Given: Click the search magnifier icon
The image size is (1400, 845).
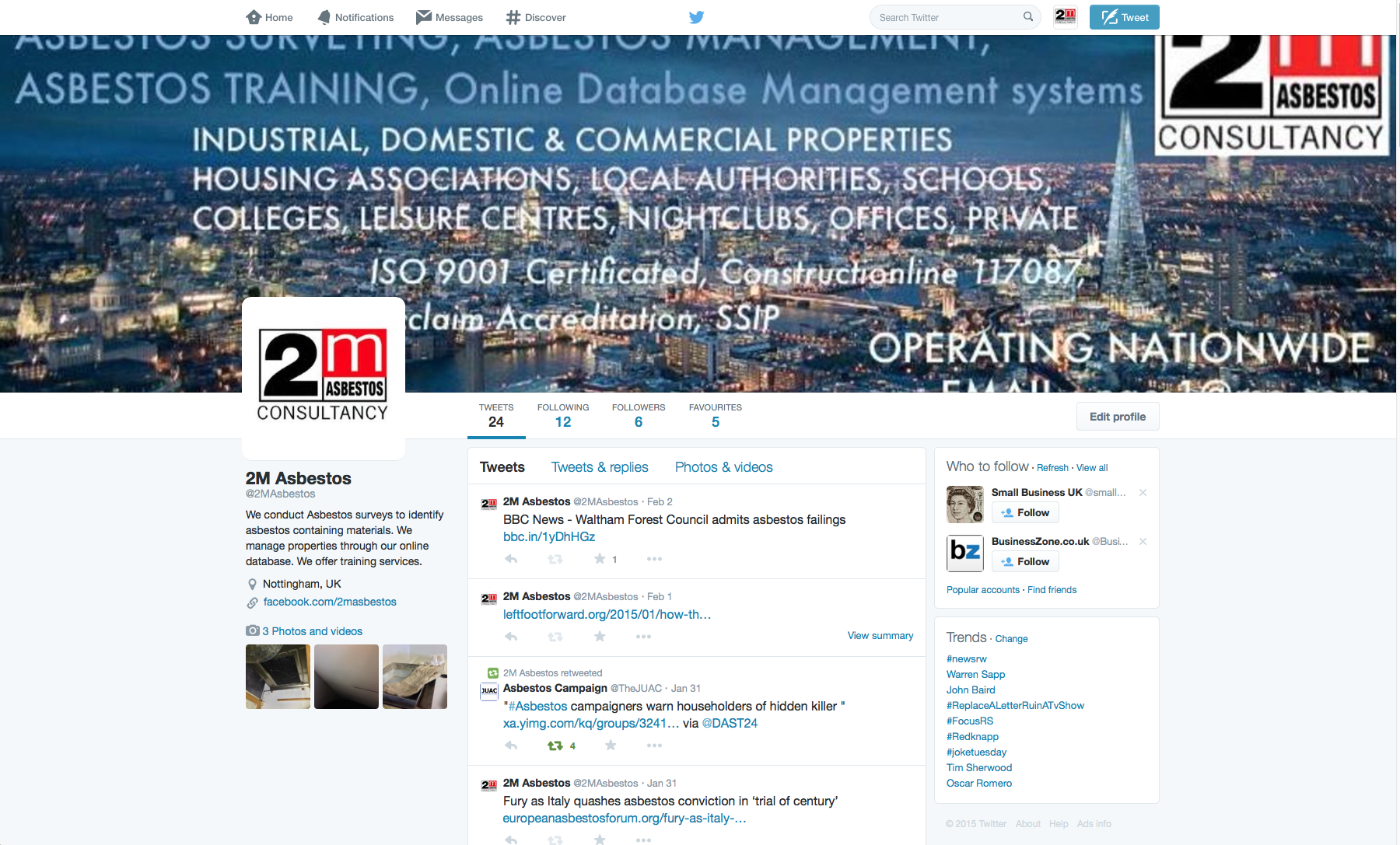Looking at the screenshot, I should coord(1028,16).
